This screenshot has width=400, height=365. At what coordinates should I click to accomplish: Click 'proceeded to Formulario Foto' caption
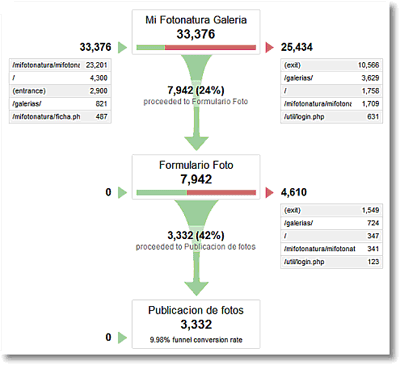coord(196,102)
